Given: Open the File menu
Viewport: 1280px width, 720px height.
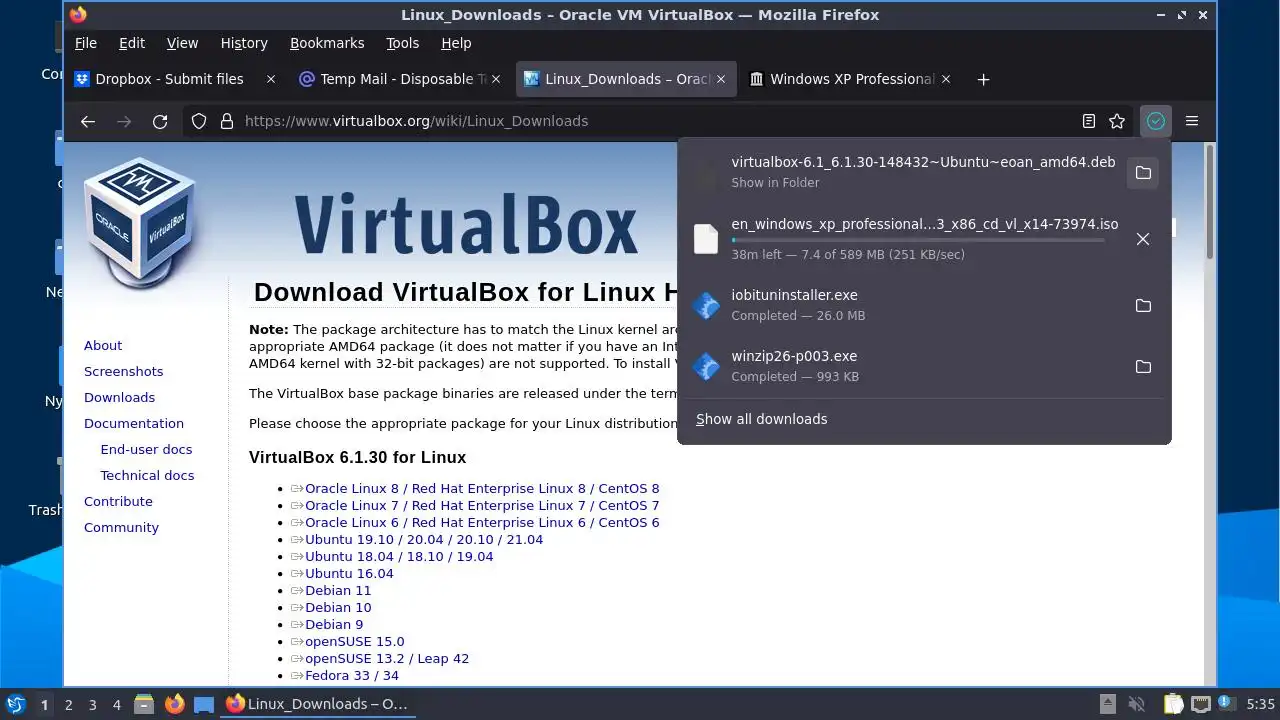Looking at the screenshot, I should point(86,43).
